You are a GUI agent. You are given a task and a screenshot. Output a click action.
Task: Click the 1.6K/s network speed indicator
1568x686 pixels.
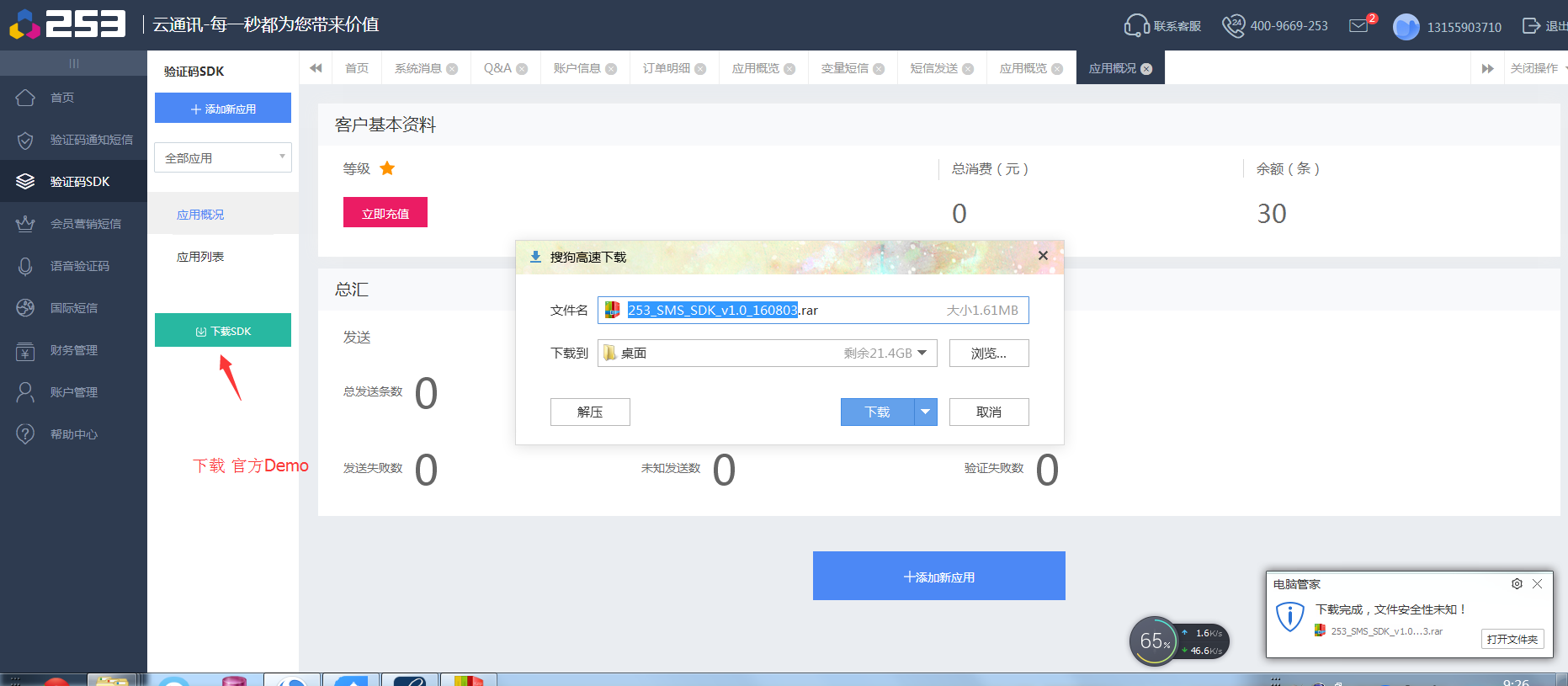1202,633
